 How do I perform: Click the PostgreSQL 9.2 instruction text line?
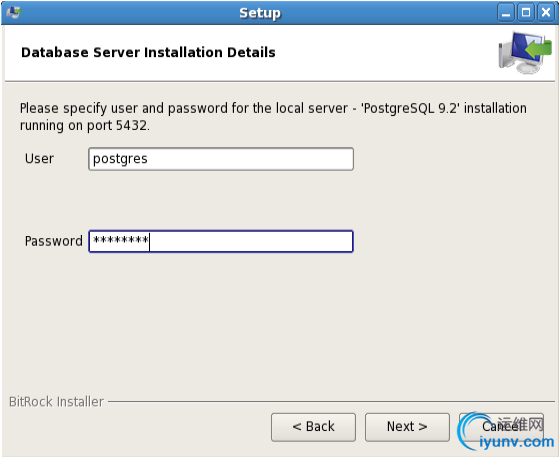pyautogui.click(x=273, y=108)
